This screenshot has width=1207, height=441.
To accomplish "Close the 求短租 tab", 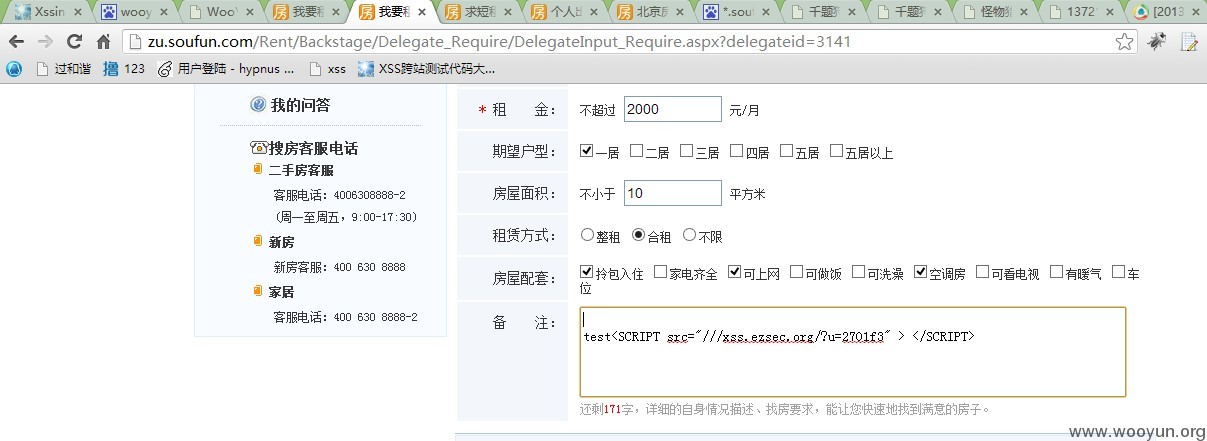I will pyautogui.click(x=506, y=12).
